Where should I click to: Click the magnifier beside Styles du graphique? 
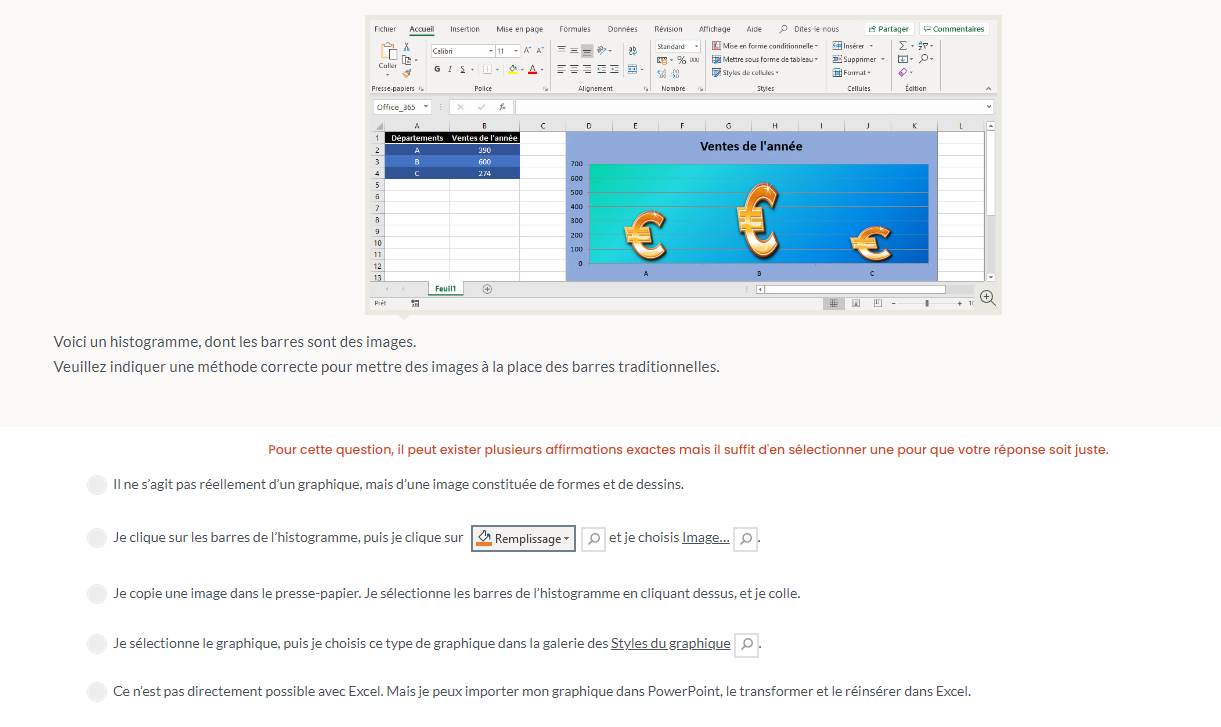(746, 645)
